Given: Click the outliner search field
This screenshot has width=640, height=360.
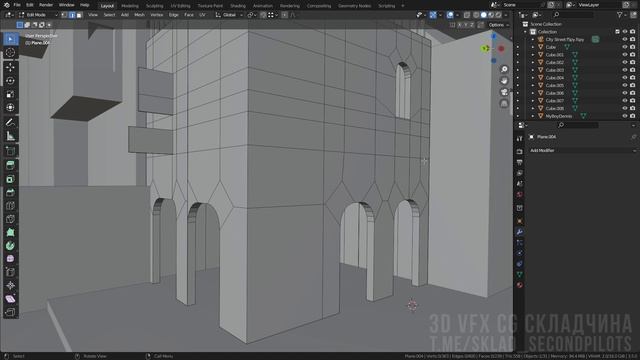Looking at the screenshot, I should [573, 15].
